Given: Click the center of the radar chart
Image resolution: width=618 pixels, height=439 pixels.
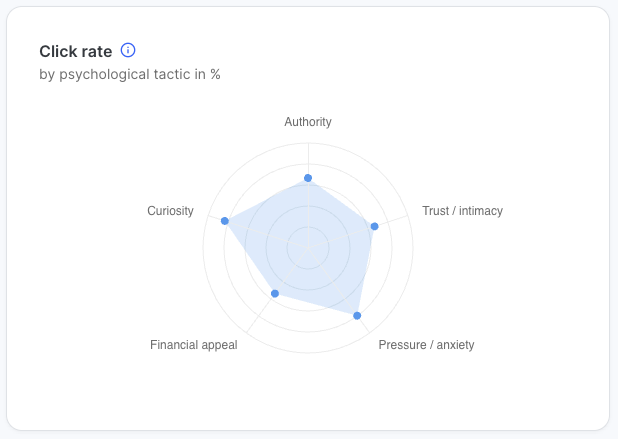Looking at the screenshot, I should point(308,248).
